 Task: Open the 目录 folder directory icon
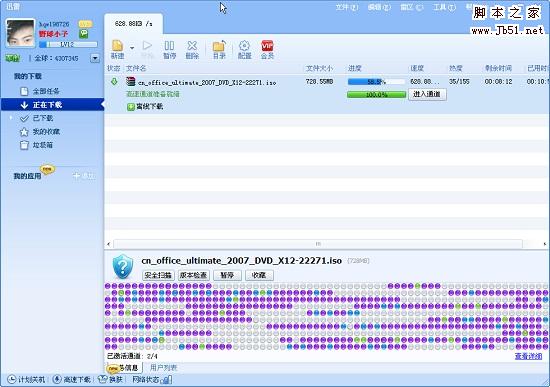click(x=219, y=49)
